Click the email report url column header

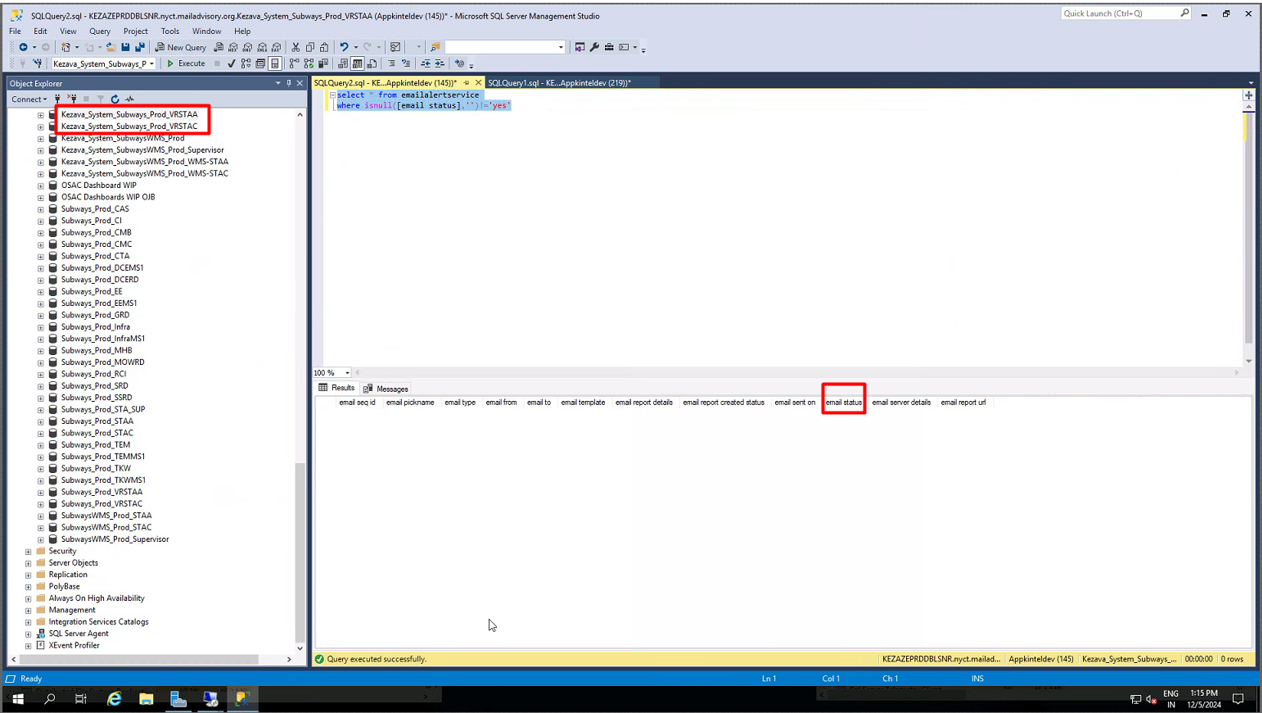coord(963,402)
